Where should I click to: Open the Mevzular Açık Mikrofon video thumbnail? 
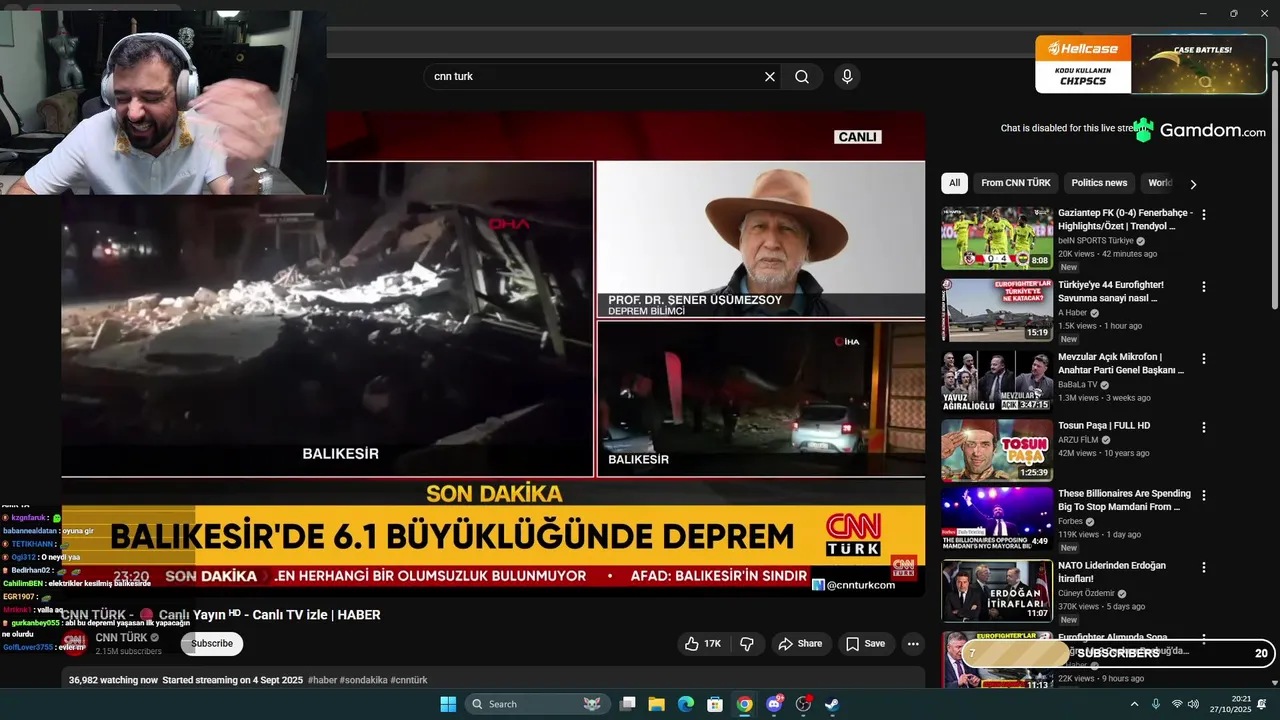click(x=996, y=381)
